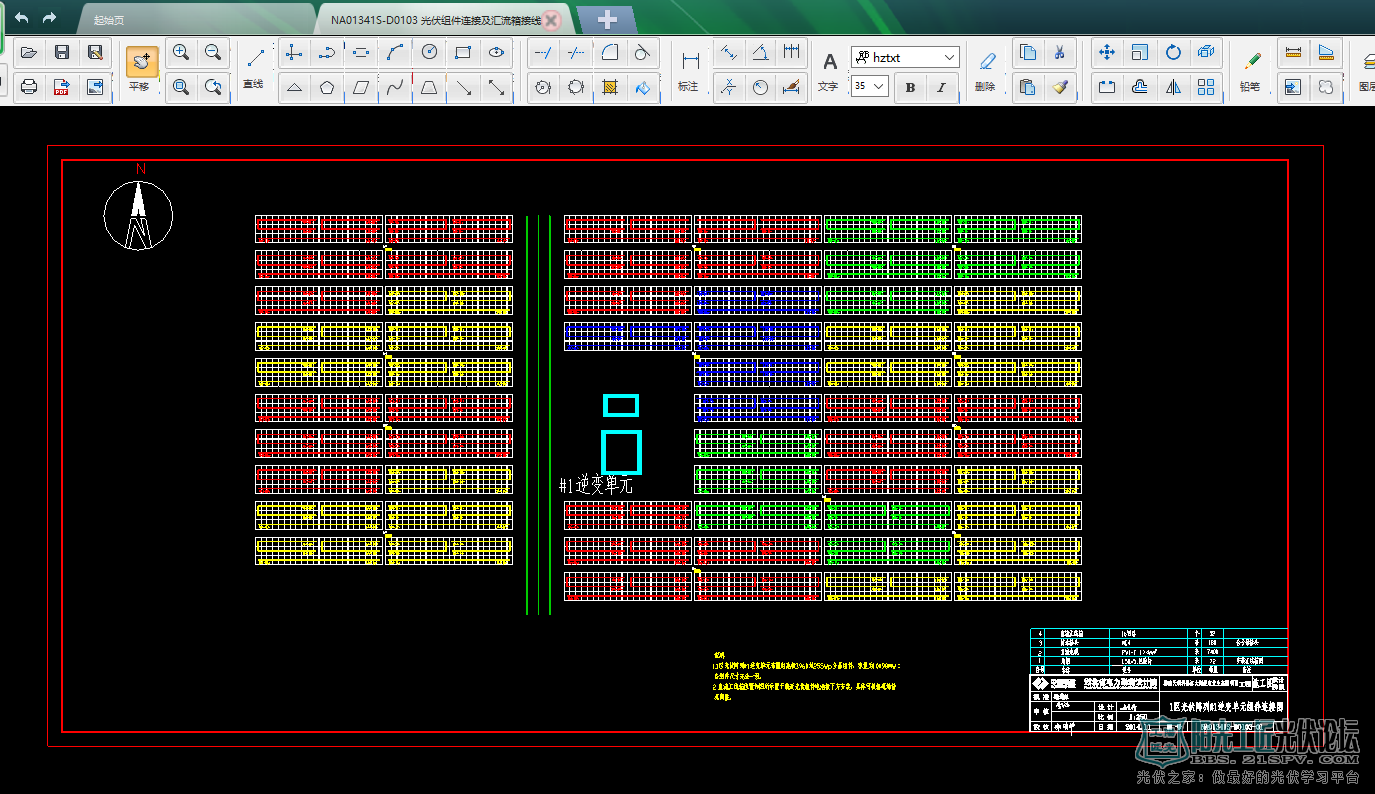Select the radius dimension tool
The height and width of the screenshot is (794, 1375).
761,87
